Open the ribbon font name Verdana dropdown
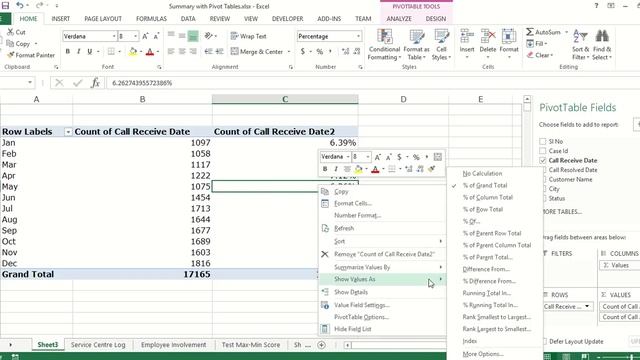This screenshot has width=640, height=360. (114, 36)
